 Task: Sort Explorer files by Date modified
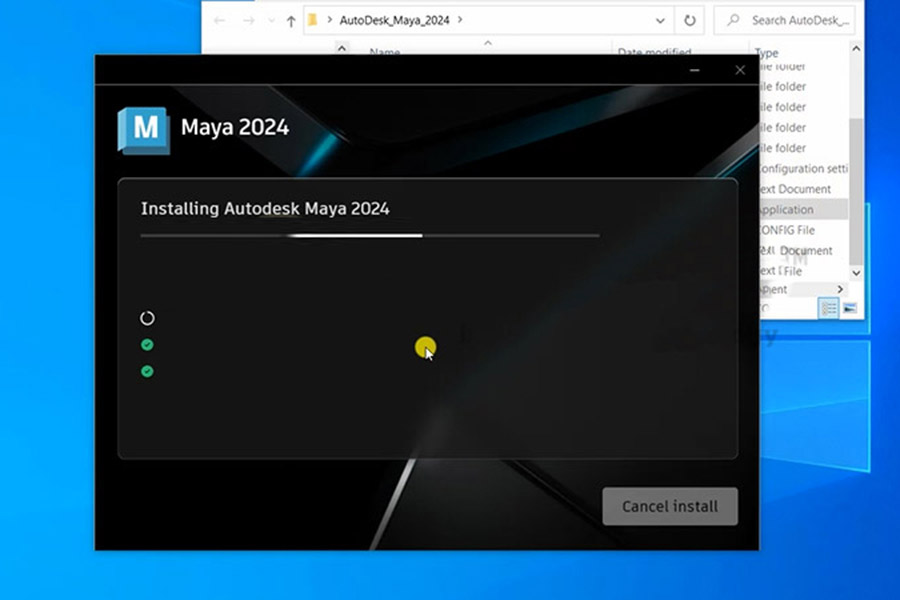(654, 52)
